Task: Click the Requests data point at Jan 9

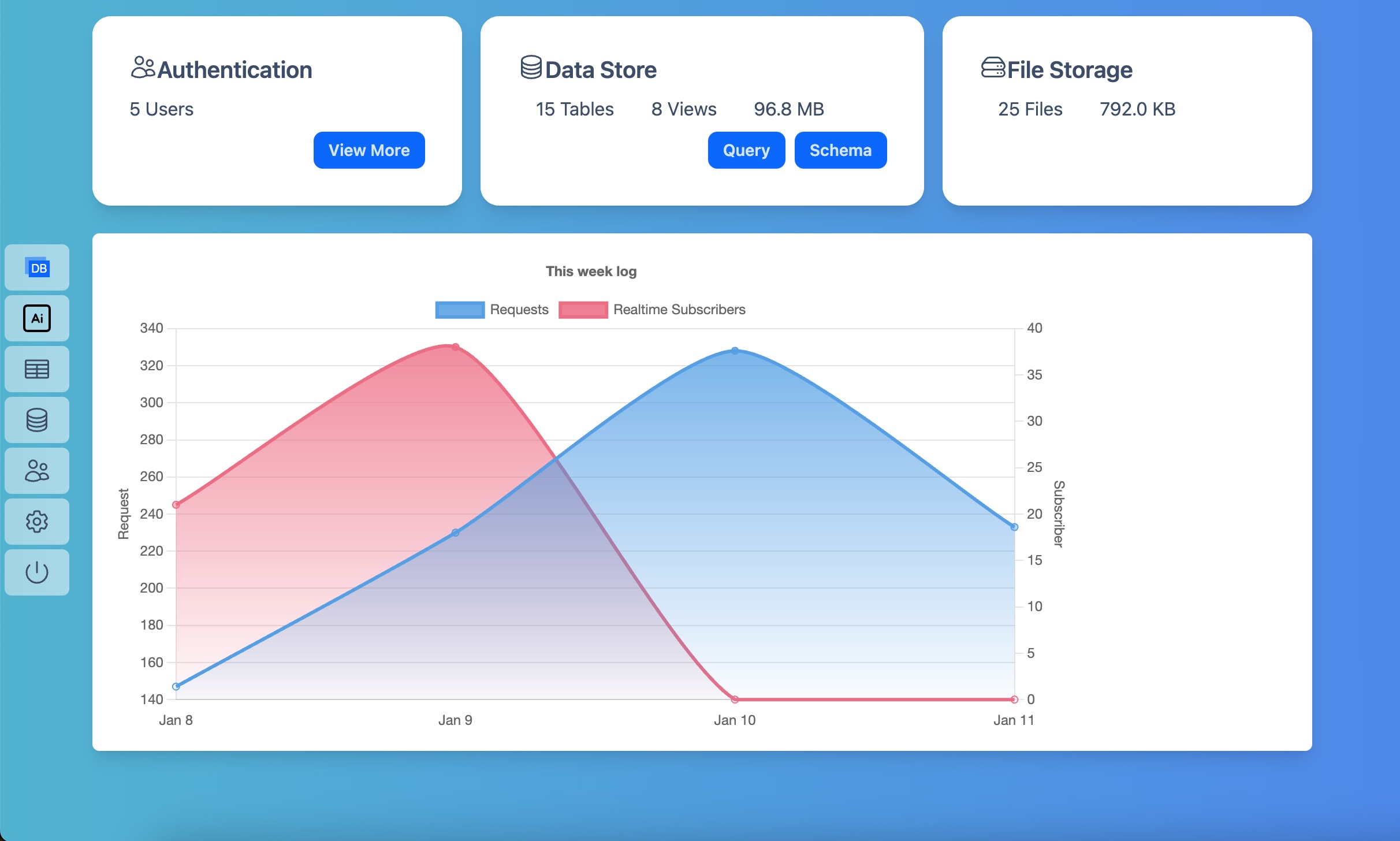Action: tap(455, 533)
